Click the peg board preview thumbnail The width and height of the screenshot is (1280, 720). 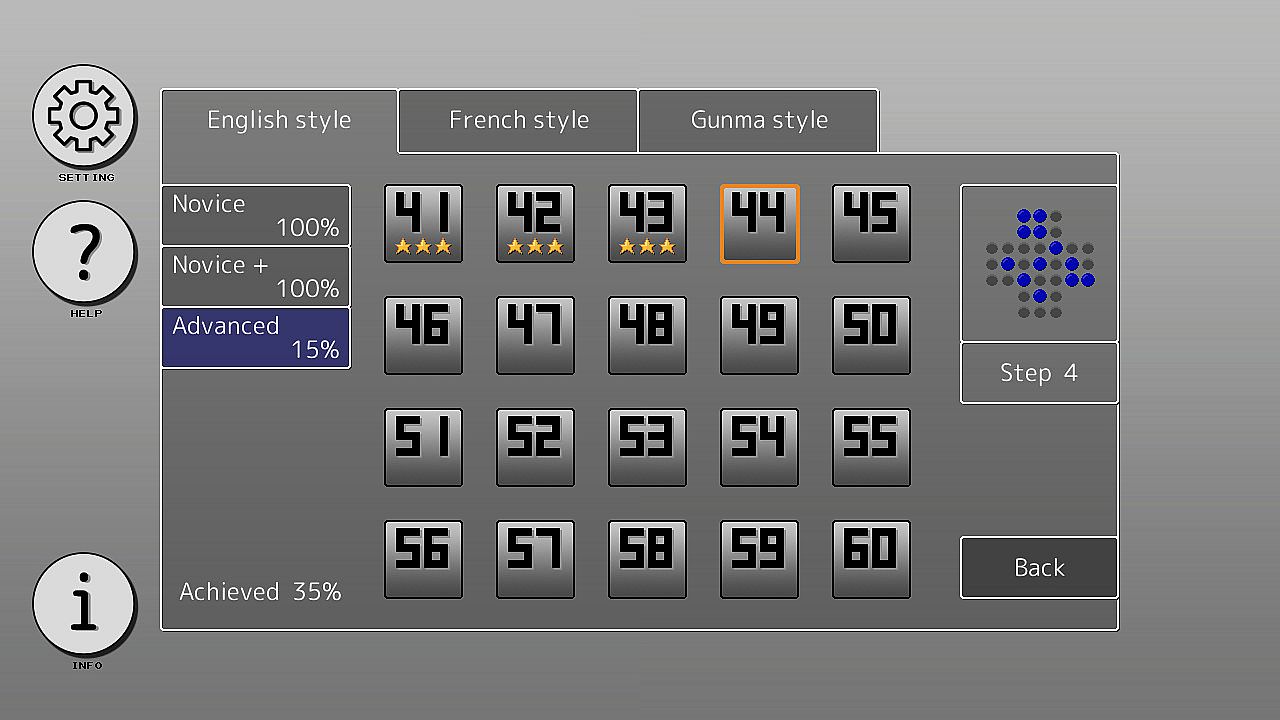click(x=1039, y=263)
